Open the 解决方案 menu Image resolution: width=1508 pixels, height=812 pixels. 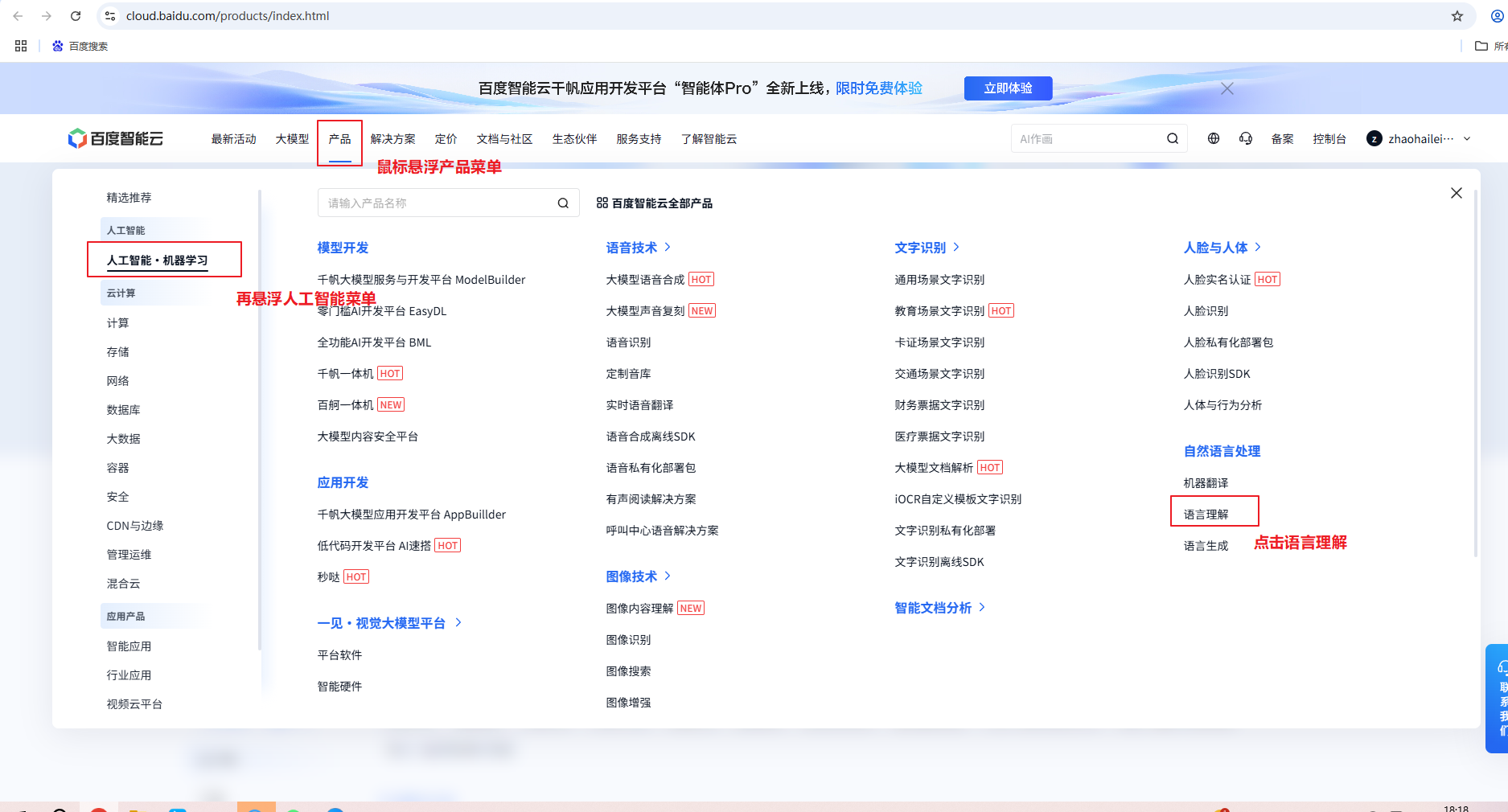[393, 139]
